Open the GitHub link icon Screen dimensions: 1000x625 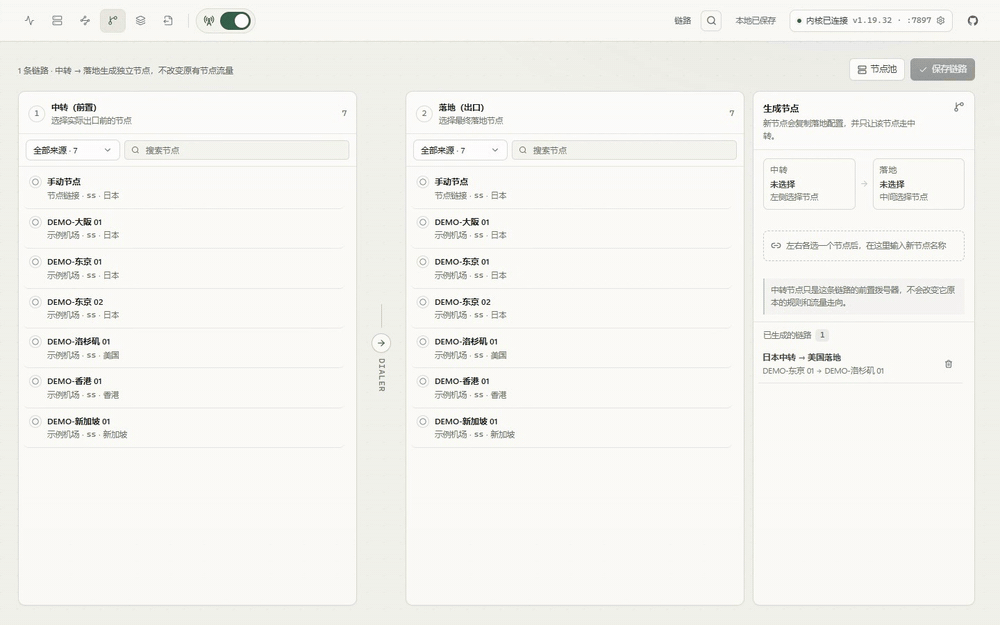pyautogui.click(x=973, y=20)
